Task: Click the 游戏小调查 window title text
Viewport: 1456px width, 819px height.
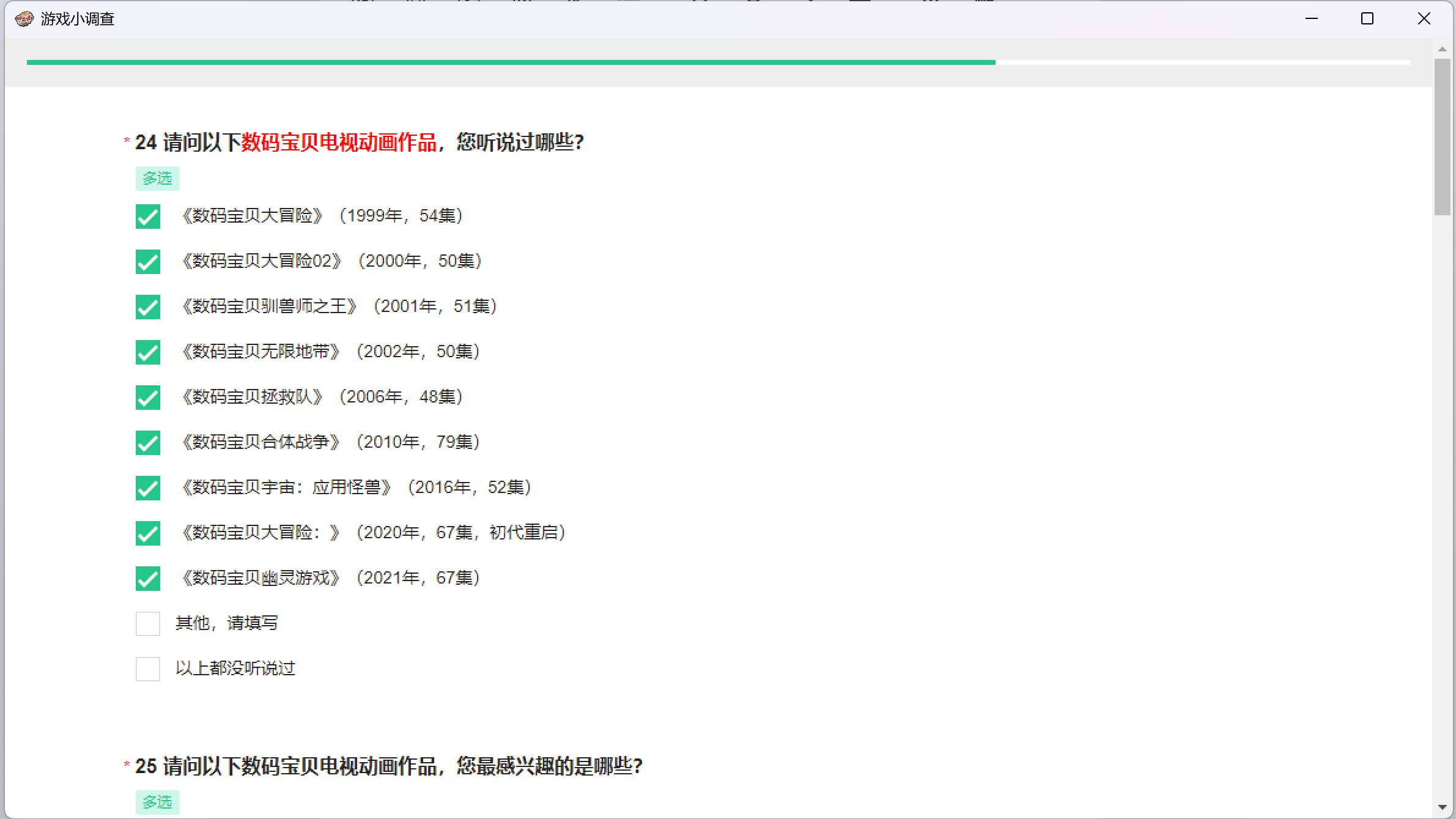Action: pos(78,19)
